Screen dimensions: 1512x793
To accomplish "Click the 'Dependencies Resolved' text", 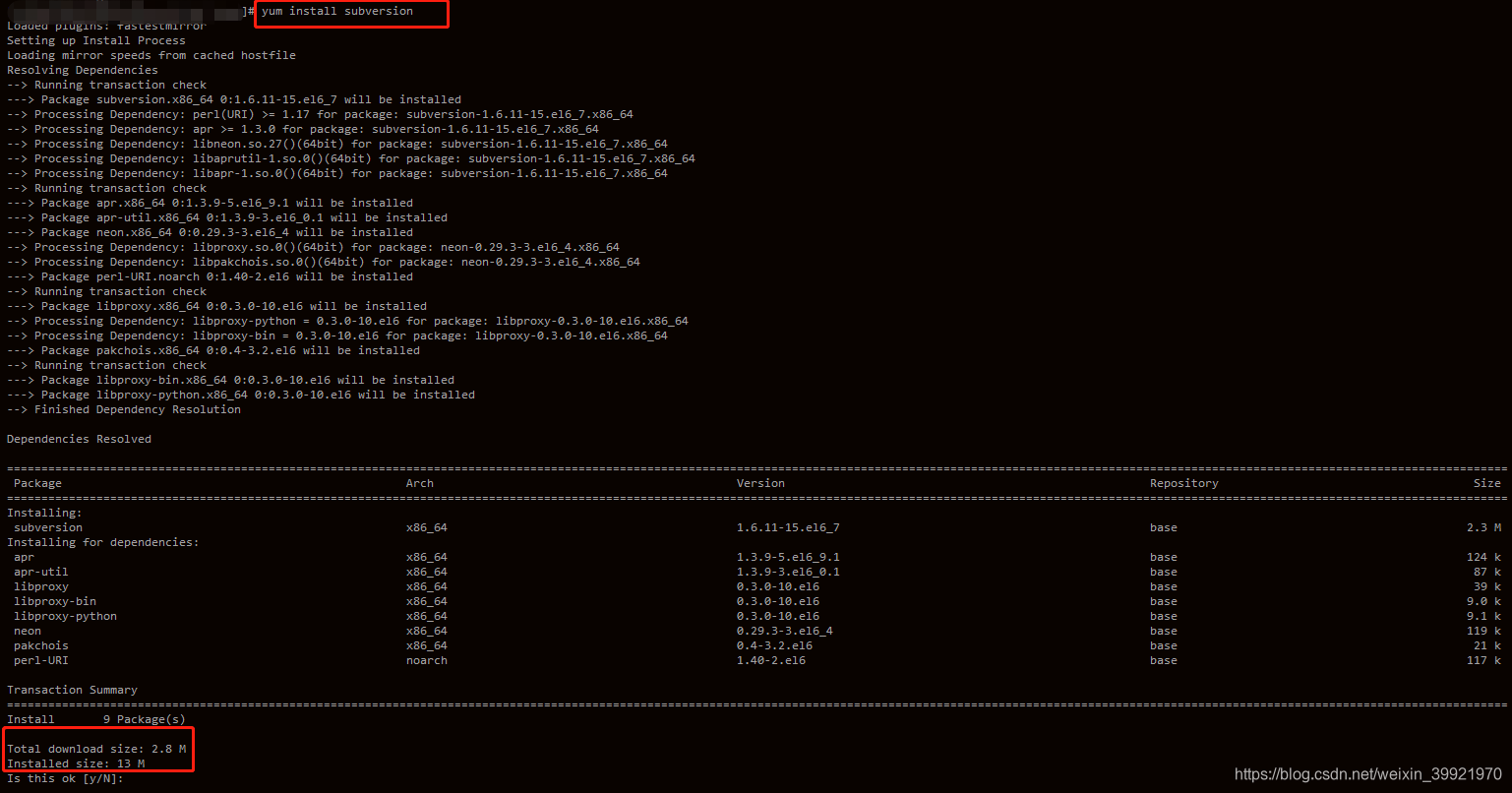I will tap(79, 439).
